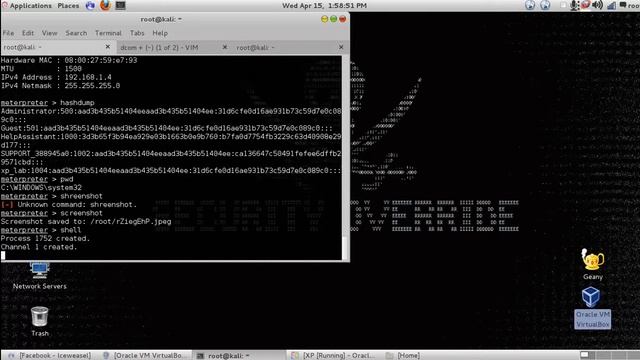The height and width of the screenshot is (360, 640).
Task: Open the terminal launcher in top panel
Action: click(x=120, y=5)
